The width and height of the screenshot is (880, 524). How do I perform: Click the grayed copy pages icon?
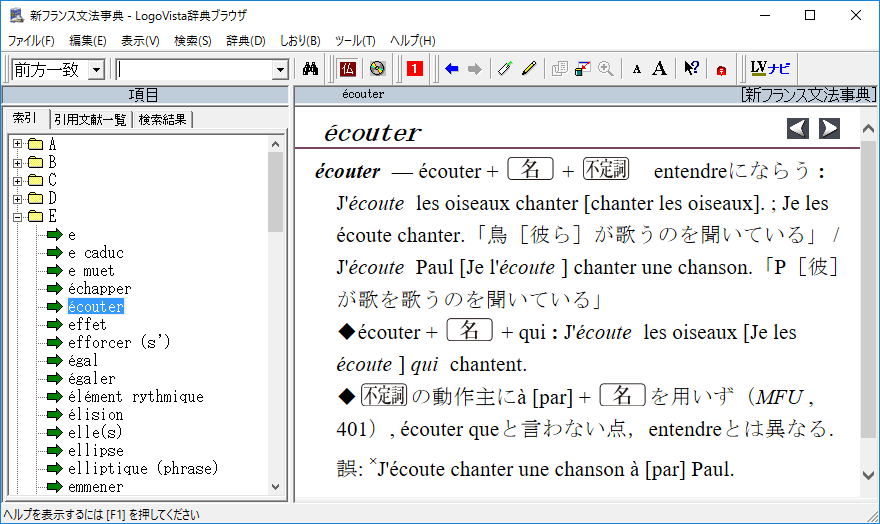(x=560, y=69)
